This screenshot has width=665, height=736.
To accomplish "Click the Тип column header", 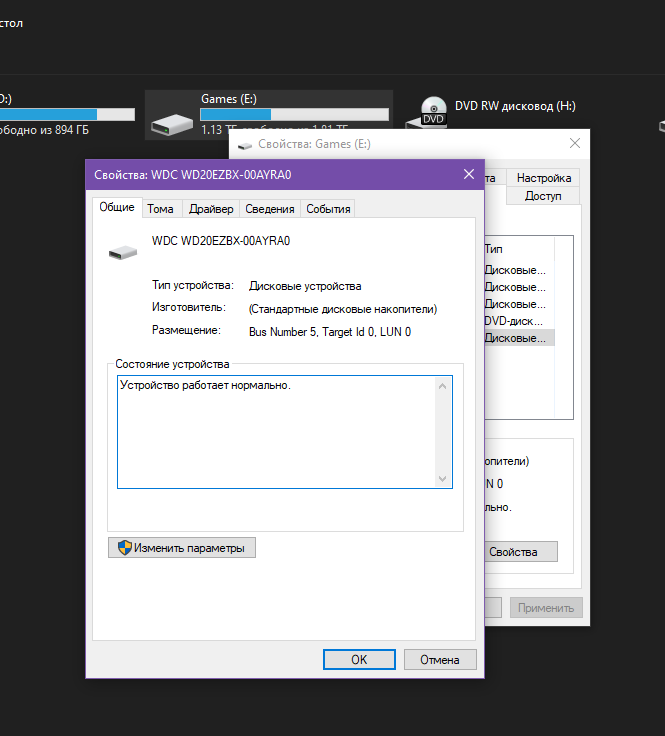I will coord(519,249).
